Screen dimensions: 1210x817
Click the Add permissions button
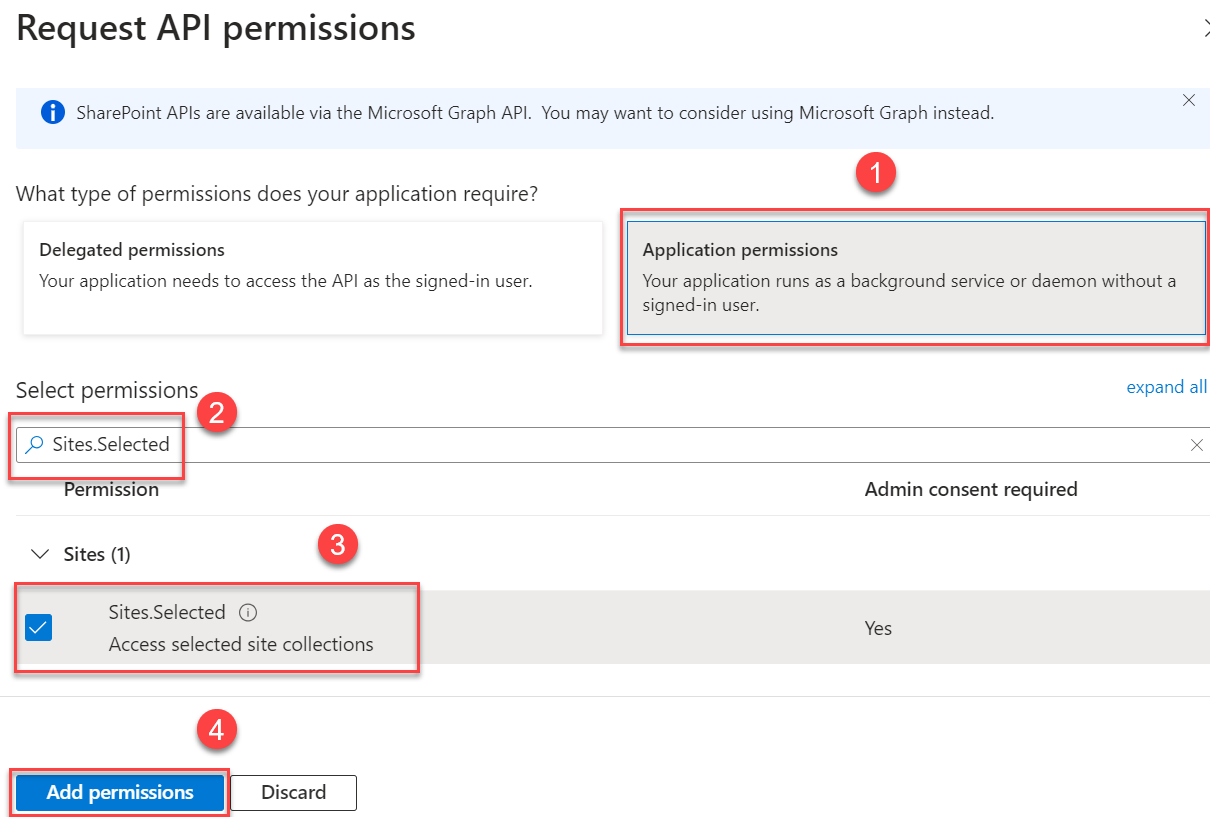[x=119, y=792]
